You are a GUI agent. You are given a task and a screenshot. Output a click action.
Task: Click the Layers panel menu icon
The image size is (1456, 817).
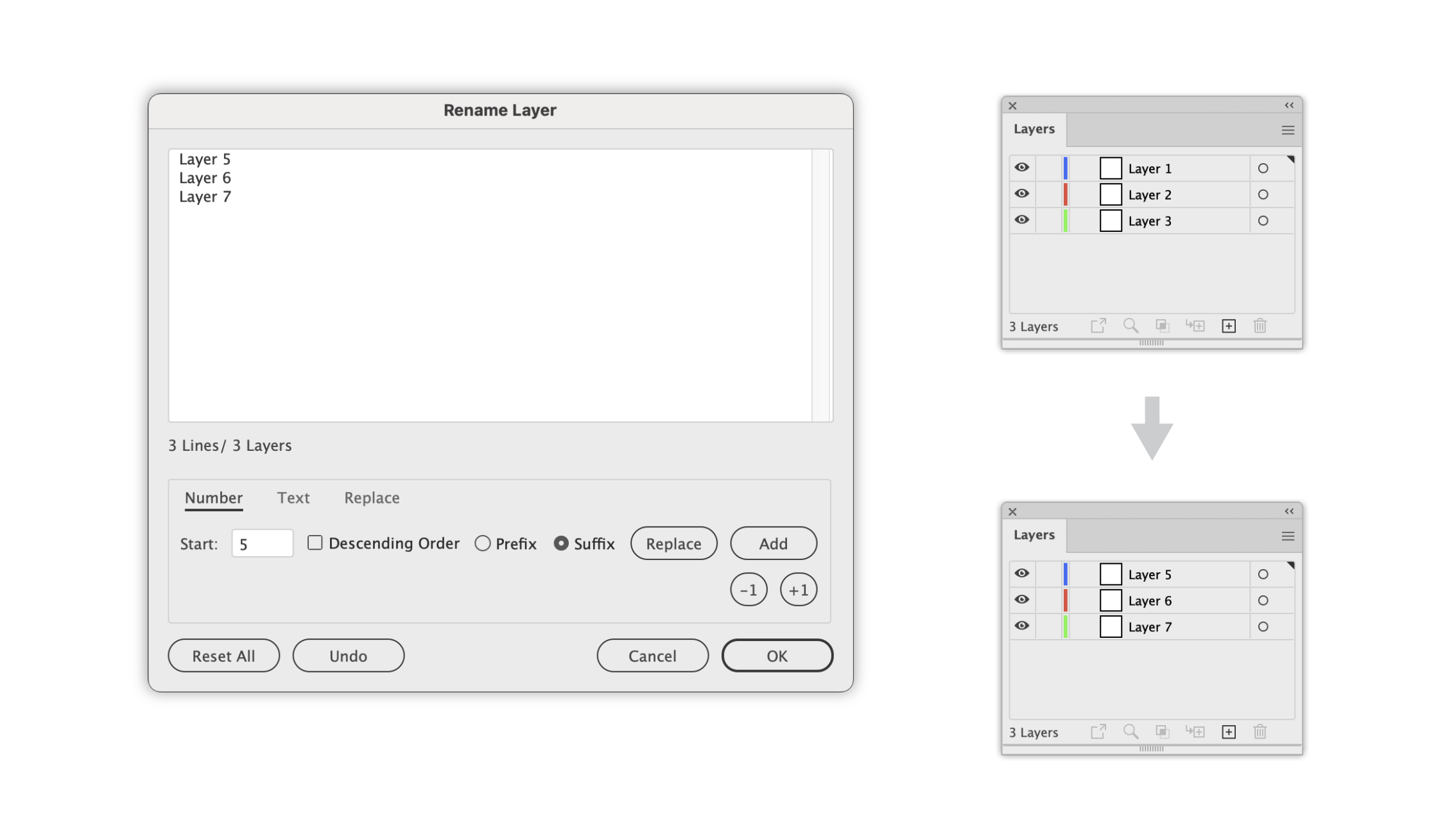click(1288, 130)
